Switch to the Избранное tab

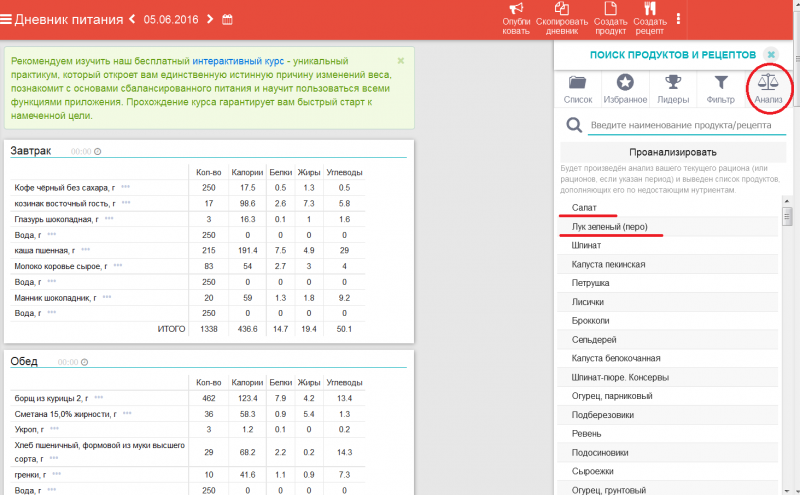pyautogui.click(x=625, y=89)
